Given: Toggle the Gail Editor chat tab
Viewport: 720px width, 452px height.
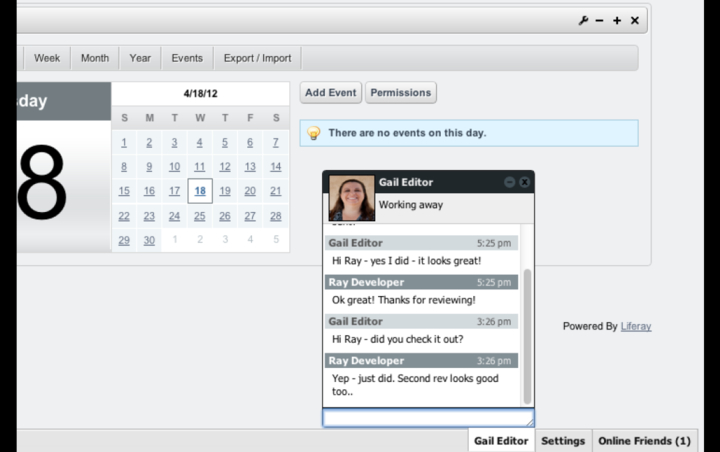Looking at the screenshot, I should point(500,441).
